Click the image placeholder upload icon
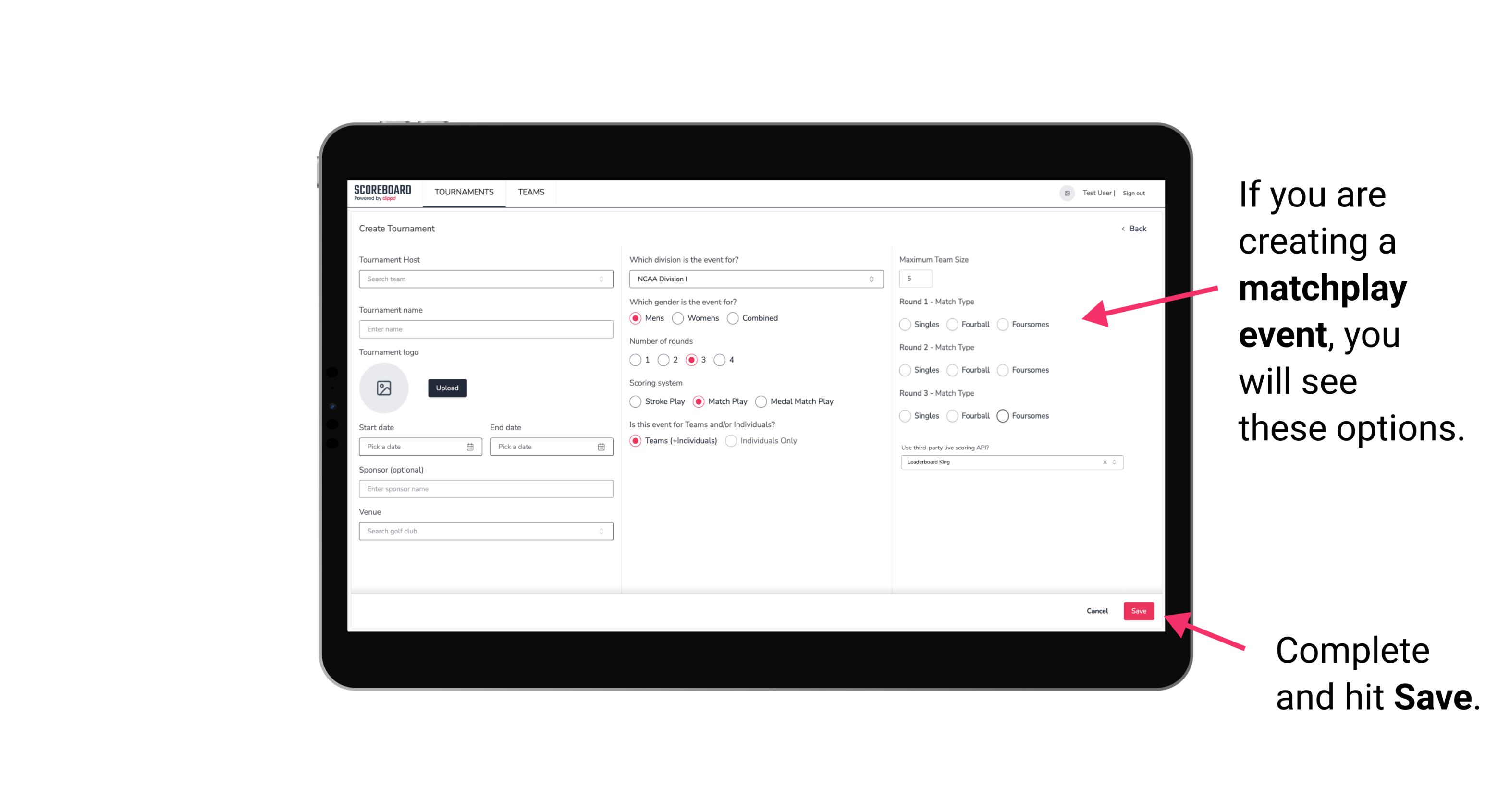1510x812 pixels. [x=385, y=389]
